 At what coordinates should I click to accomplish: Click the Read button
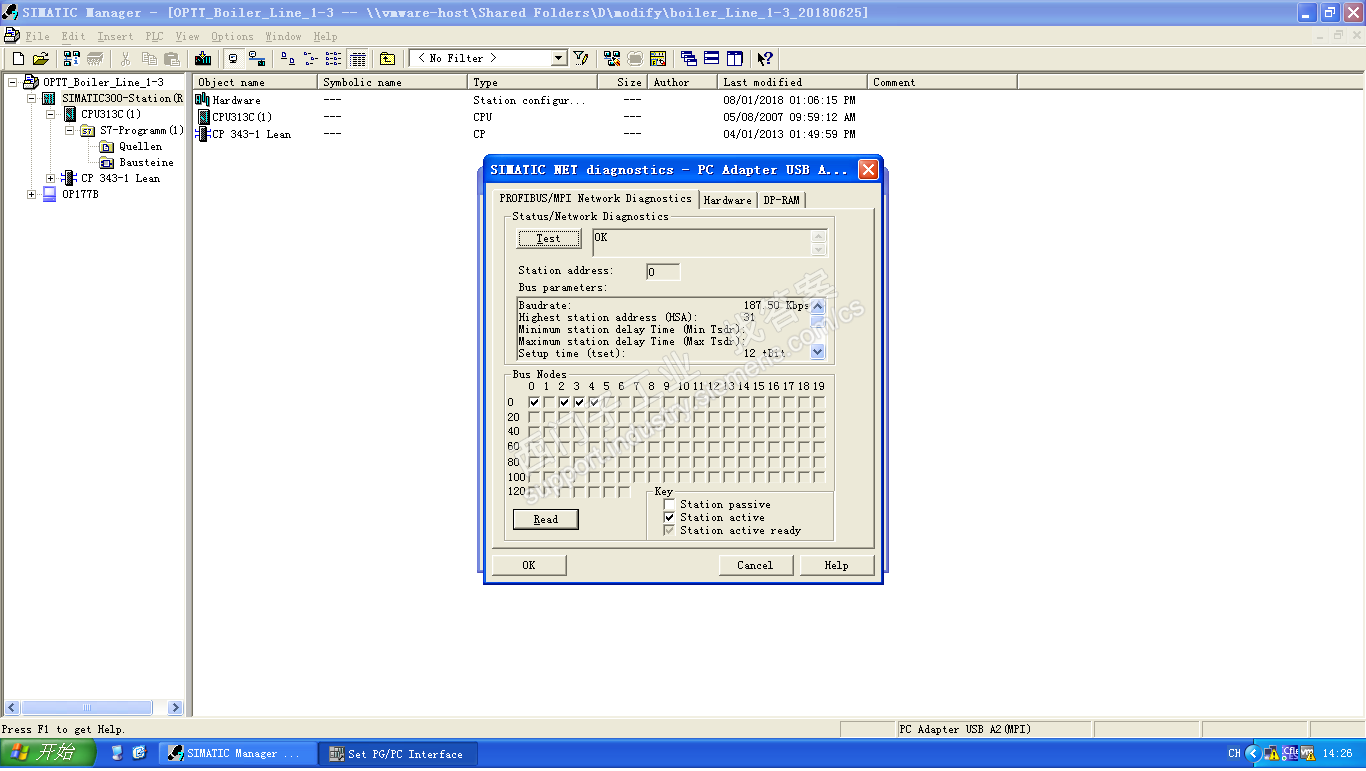tap(546, 519)
